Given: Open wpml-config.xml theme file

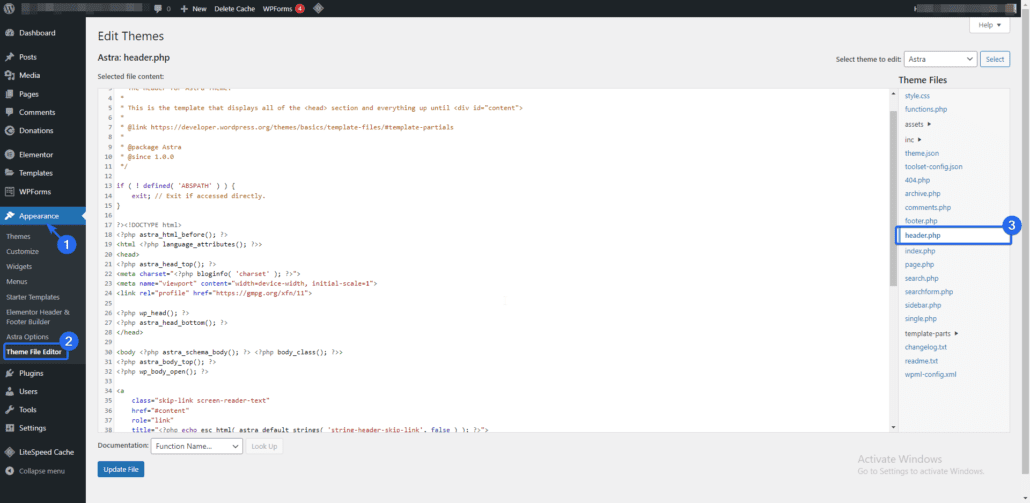Looking at the screenshot, I should [930, 374].
